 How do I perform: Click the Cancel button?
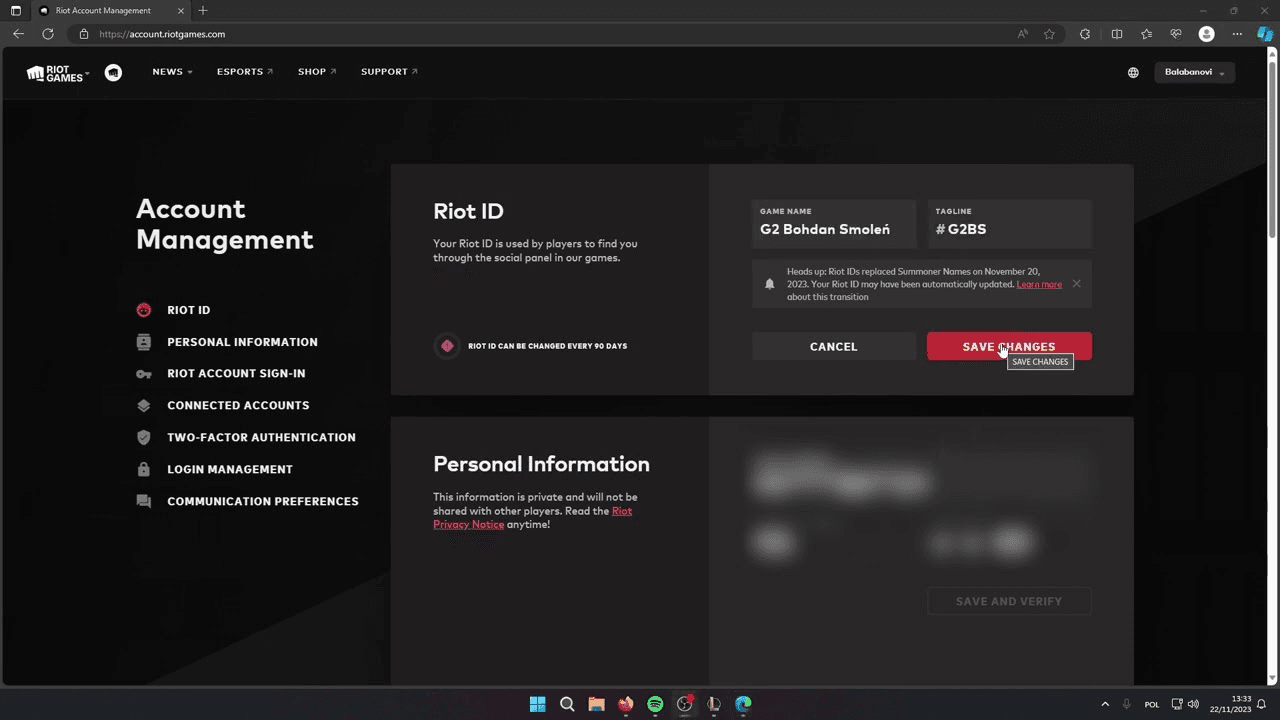833,346
